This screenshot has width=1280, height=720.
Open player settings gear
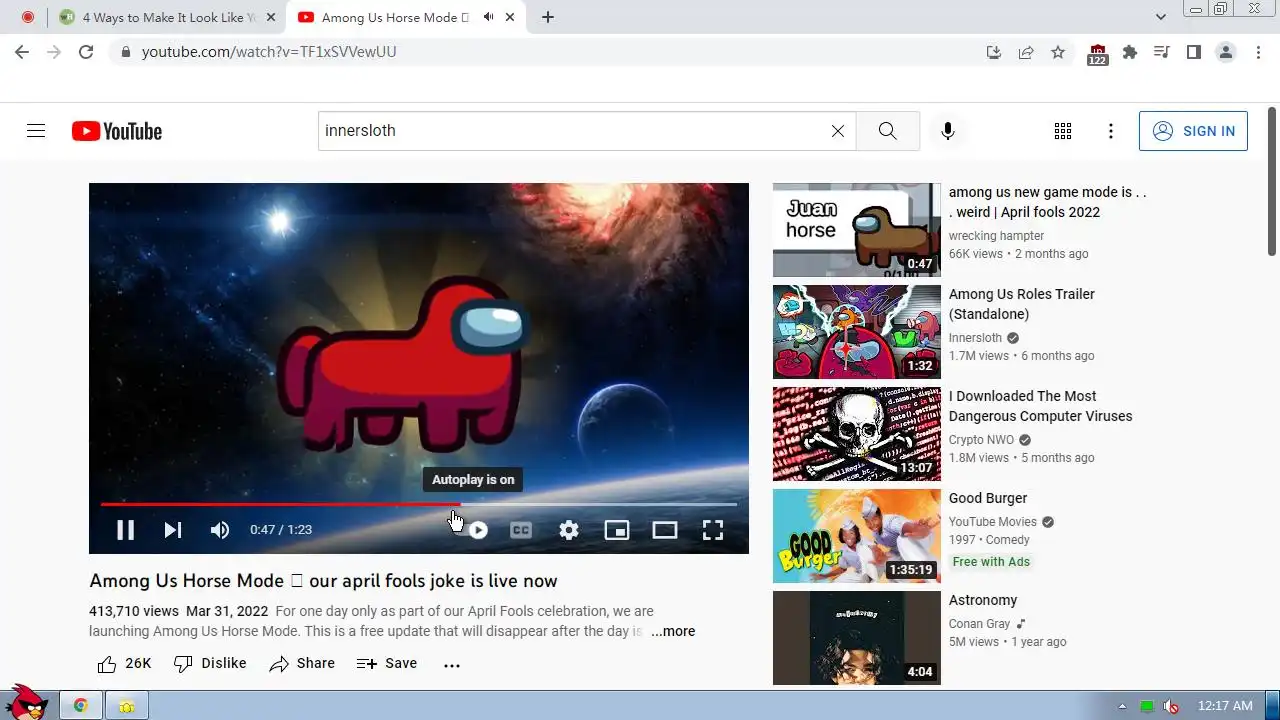569,530
